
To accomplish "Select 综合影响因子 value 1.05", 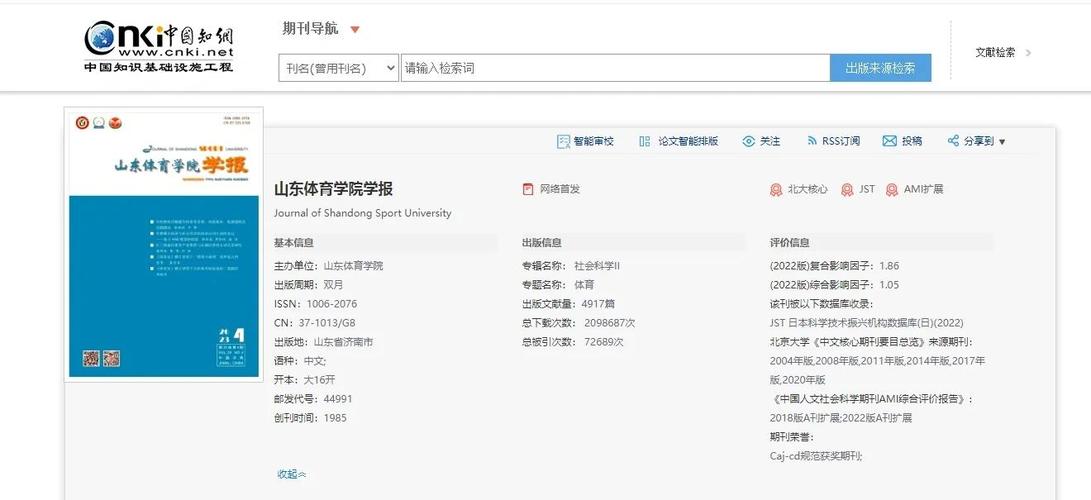I will pyautogui.click(x=889, y=285).
